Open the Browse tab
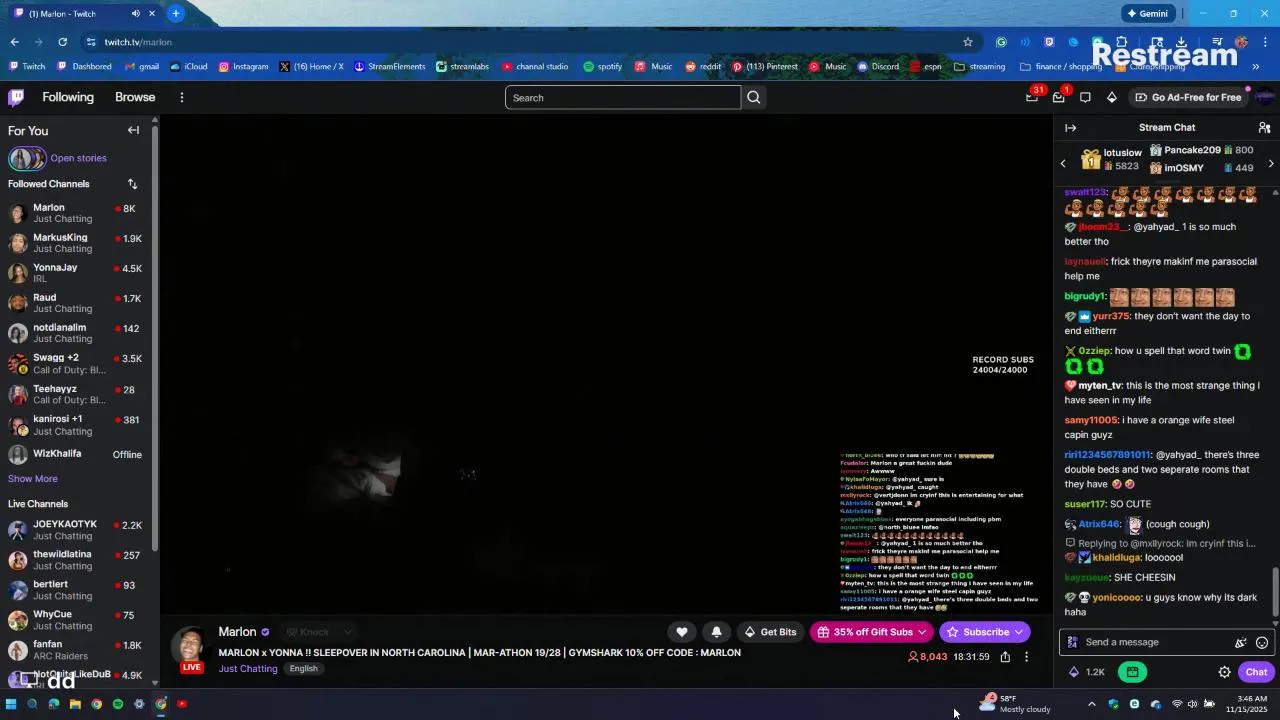This screenshot has height=720, width=1280. (x=135, y=97)
